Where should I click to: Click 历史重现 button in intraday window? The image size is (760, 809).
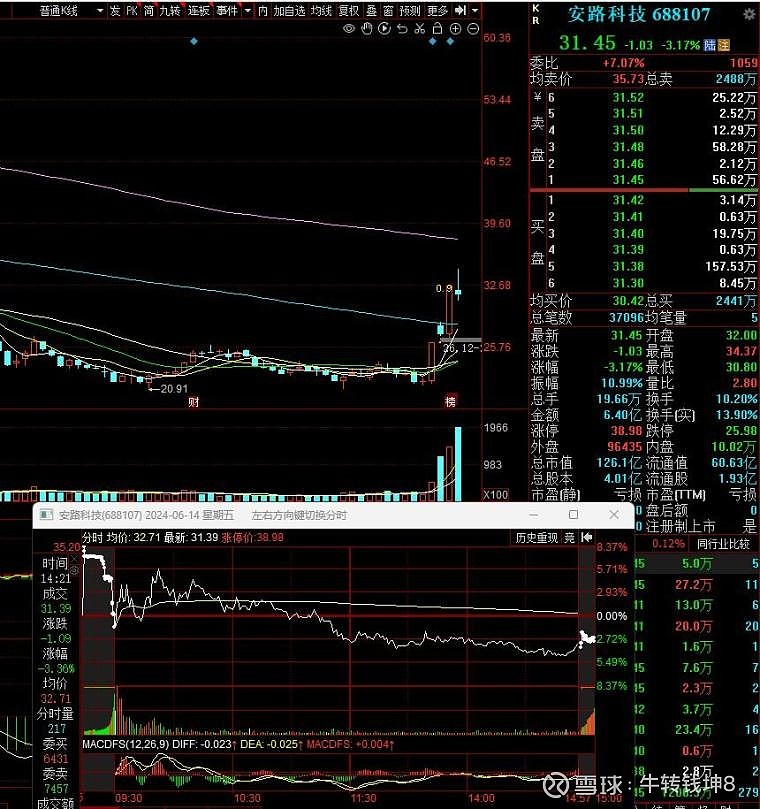pyautogui.click(x=536, y=538)
